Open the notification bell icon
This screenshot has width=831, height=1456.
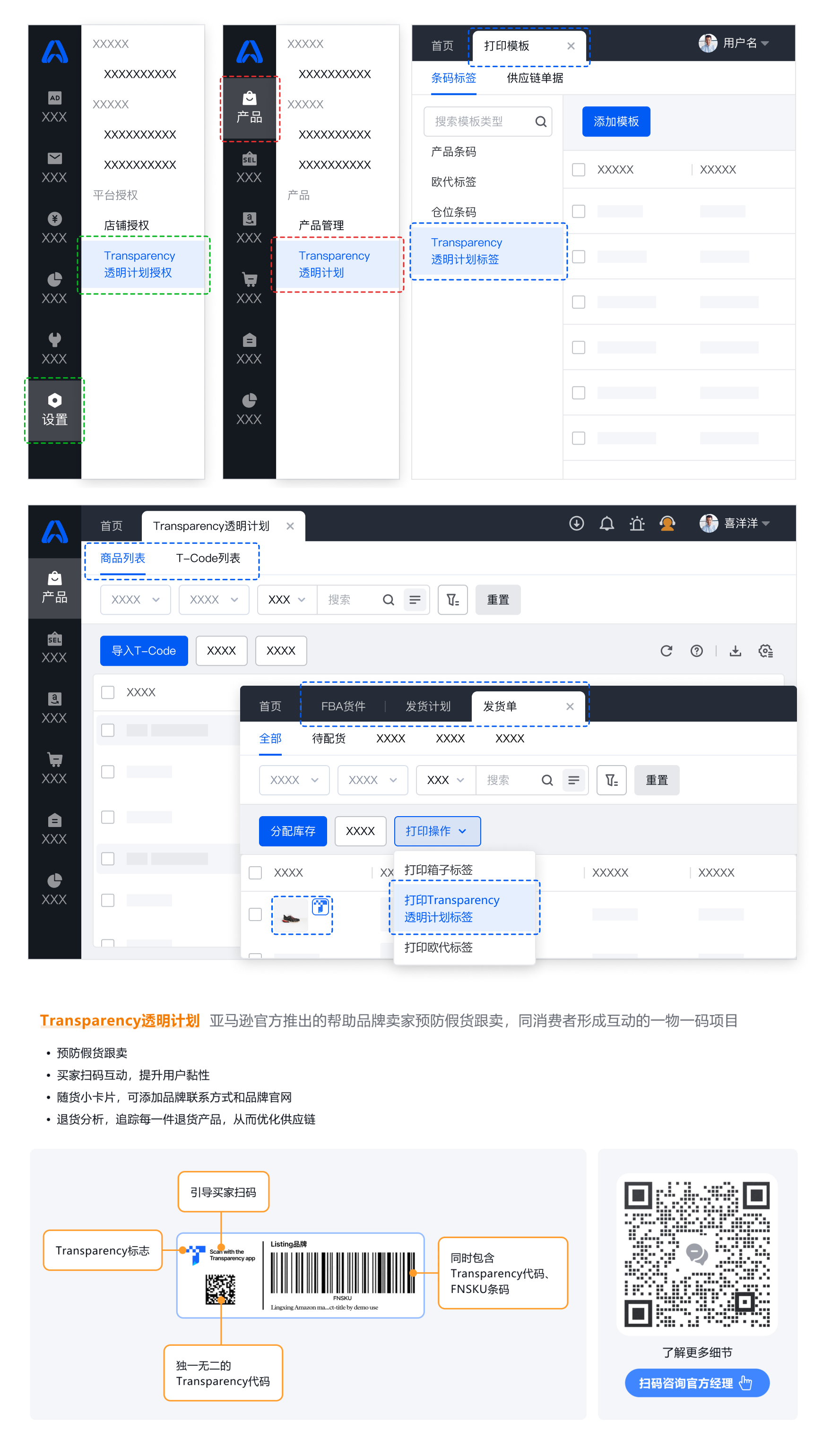coord(606,523)
